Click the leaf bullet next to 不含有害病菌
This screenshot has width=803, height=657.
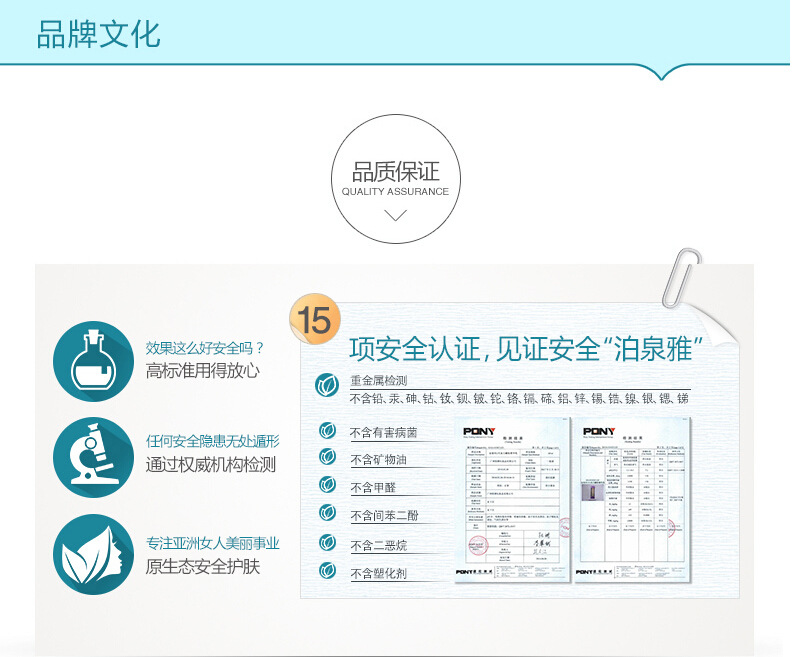pyautogui.click(x=327, y=431)
